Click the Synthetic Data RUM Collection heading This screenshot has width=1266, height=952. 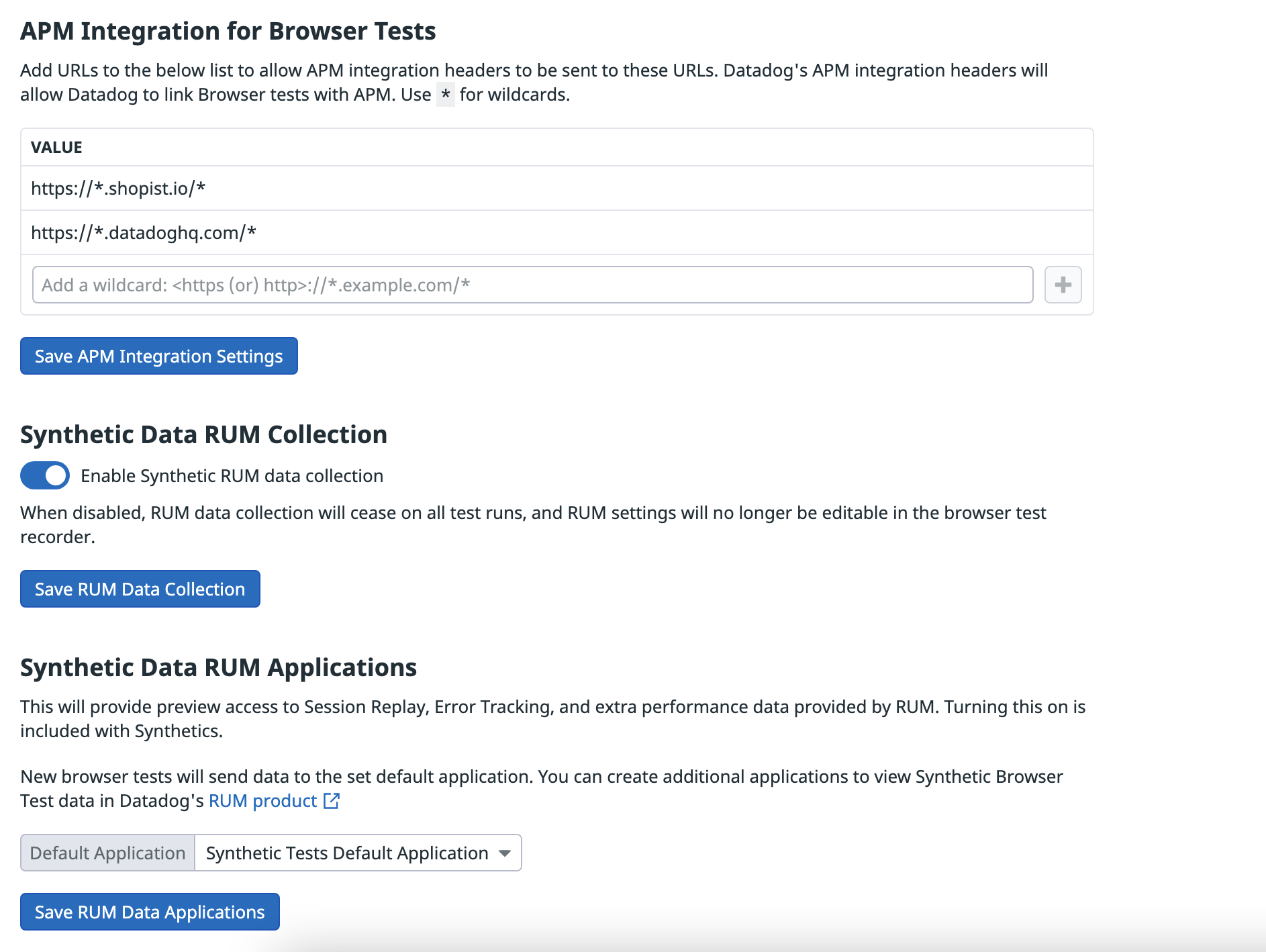pos(203,434)
